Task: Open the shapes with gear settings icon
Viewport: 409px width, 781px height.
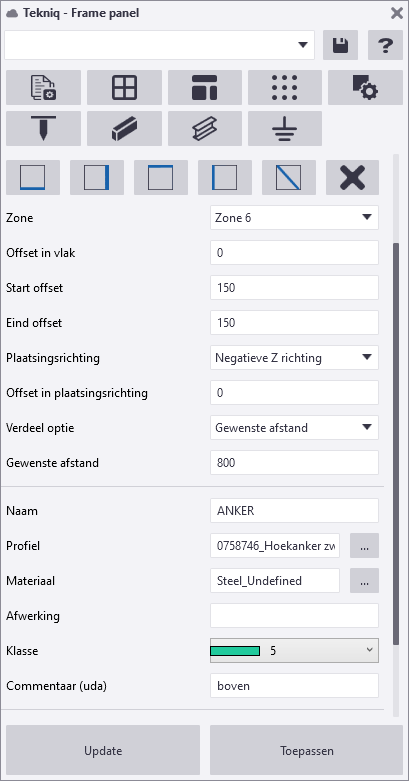Action: [365, 88]
